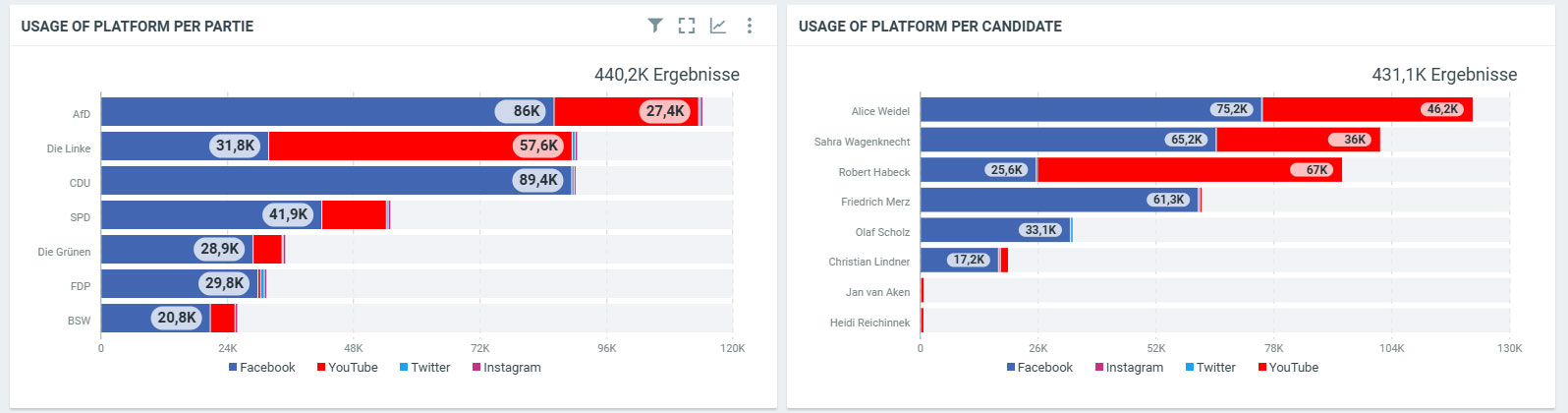1568x413 pixels.
Task: Toggle Facebook legend in the Partie chart
Action: pyautogui.click(x=262, y=368)
